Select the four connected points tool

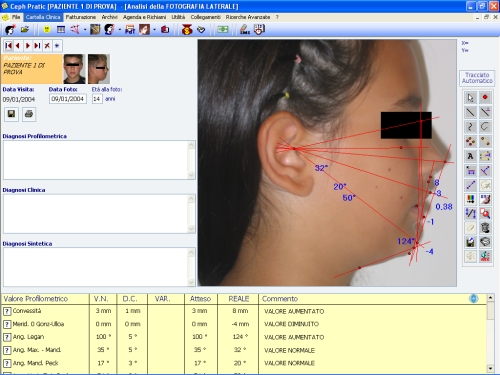coord(470,141)
